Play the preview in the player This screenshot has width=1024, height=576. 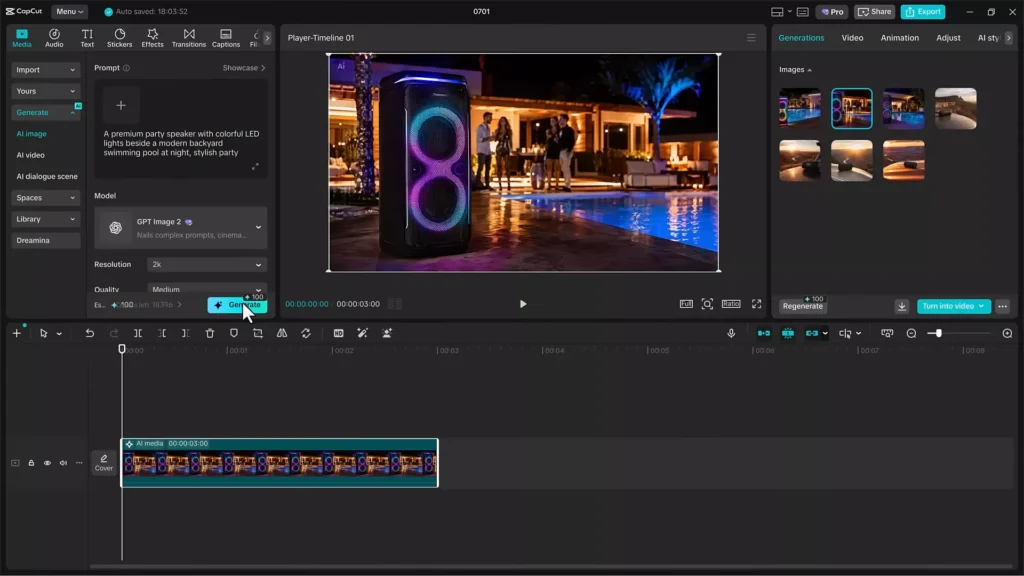(x=522, y=304)
